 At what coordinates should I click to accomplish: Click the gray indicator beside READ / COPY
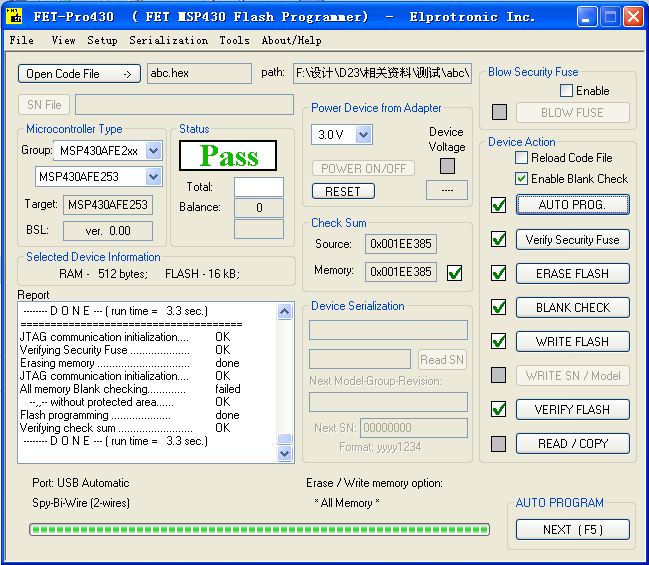(498, 444)
